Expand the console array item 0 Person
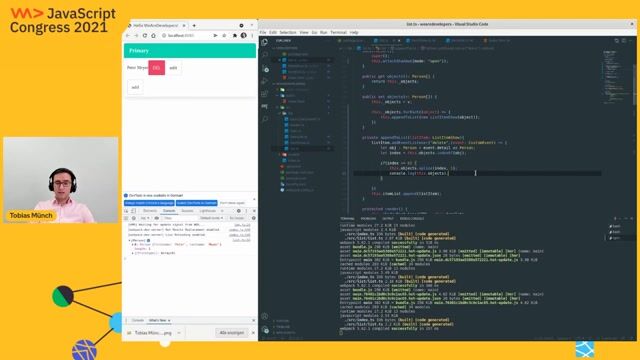 coord(133,244)
